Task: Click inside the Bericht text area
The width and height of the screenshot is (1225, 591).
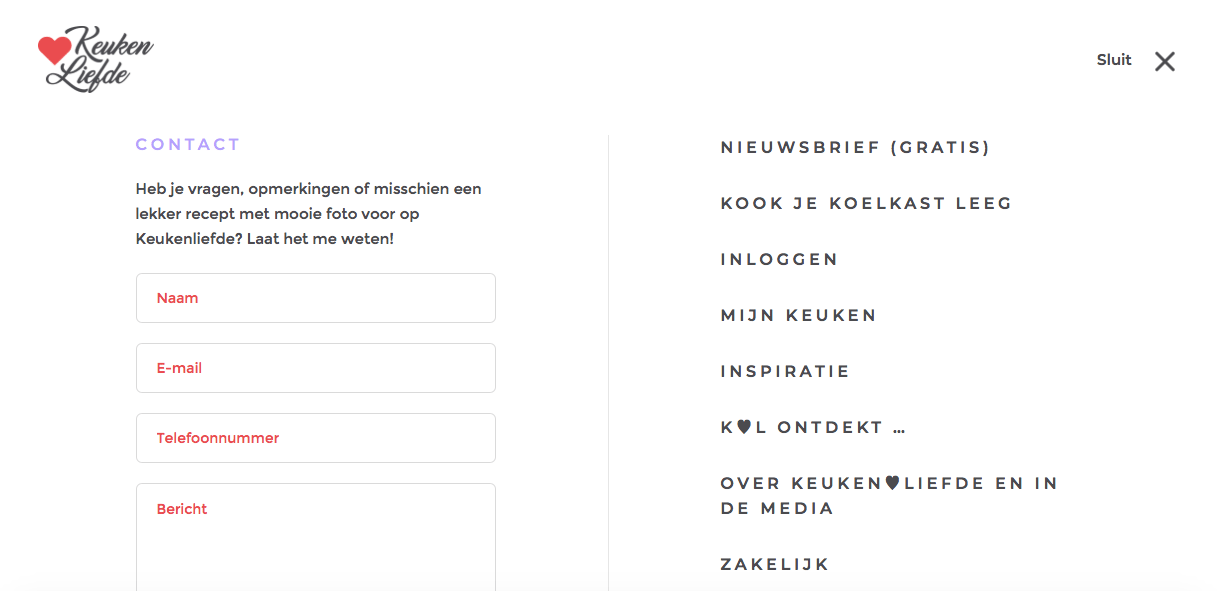Action: pyautogui.click(x=316, y=540)
